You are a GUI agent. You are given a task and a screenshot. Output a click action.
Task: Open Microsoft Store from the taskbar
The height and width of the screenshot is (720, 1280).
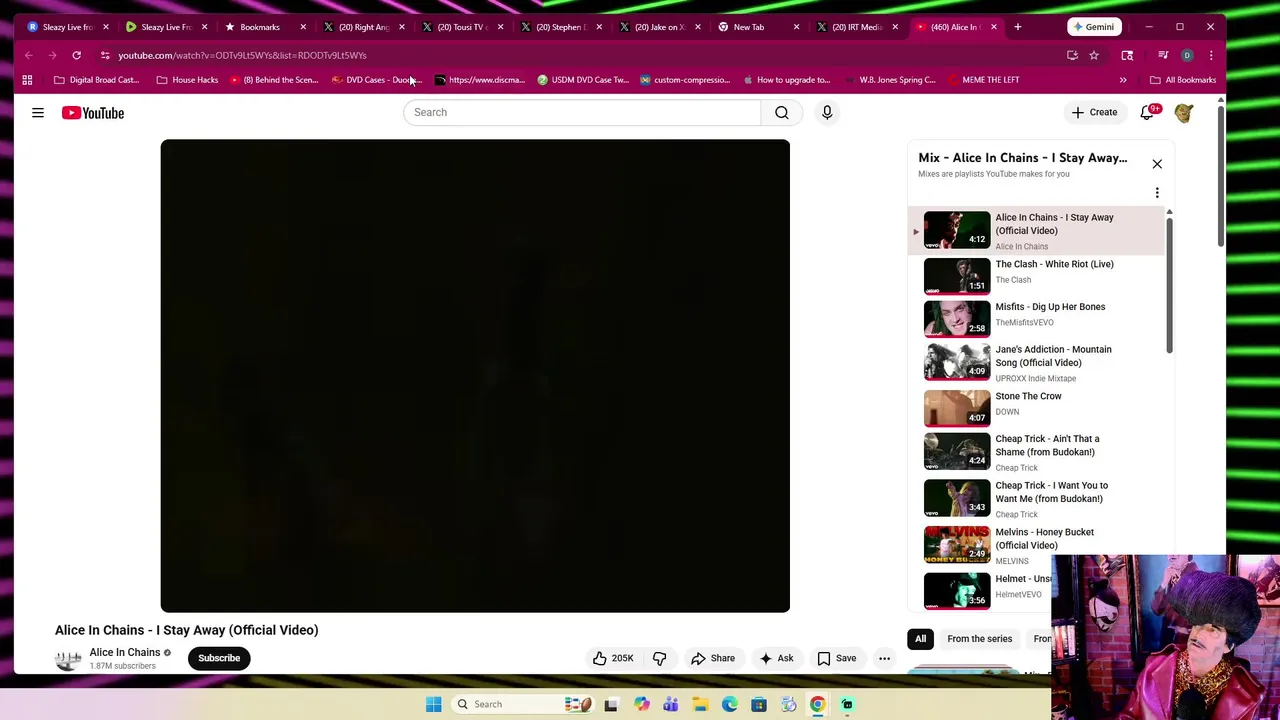coord(759,704)
